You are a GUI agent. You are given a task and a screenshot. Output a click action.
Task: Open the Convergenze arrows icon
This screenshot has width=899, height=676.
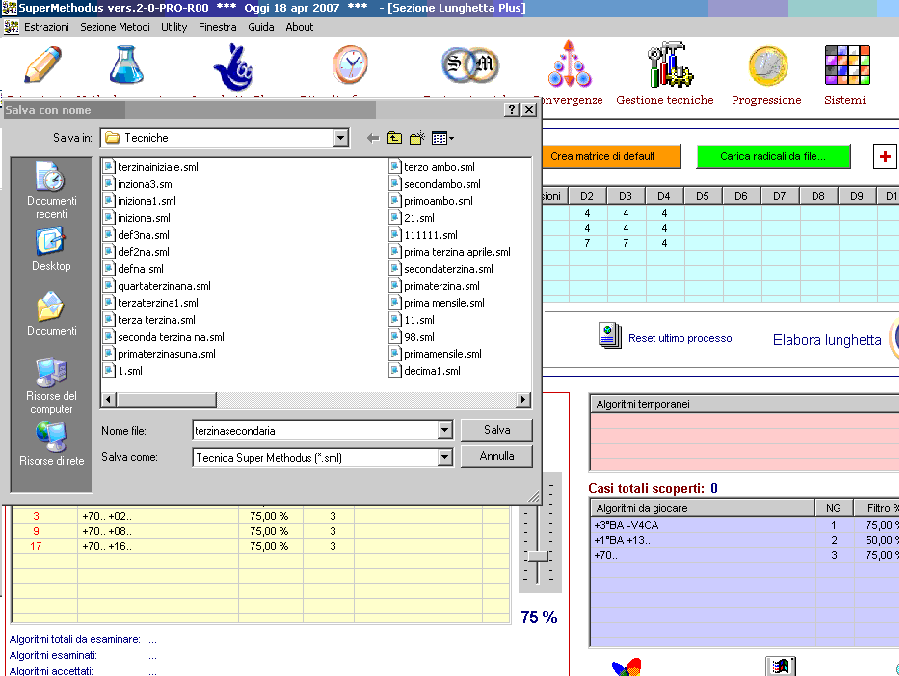[x=569, y=64]
